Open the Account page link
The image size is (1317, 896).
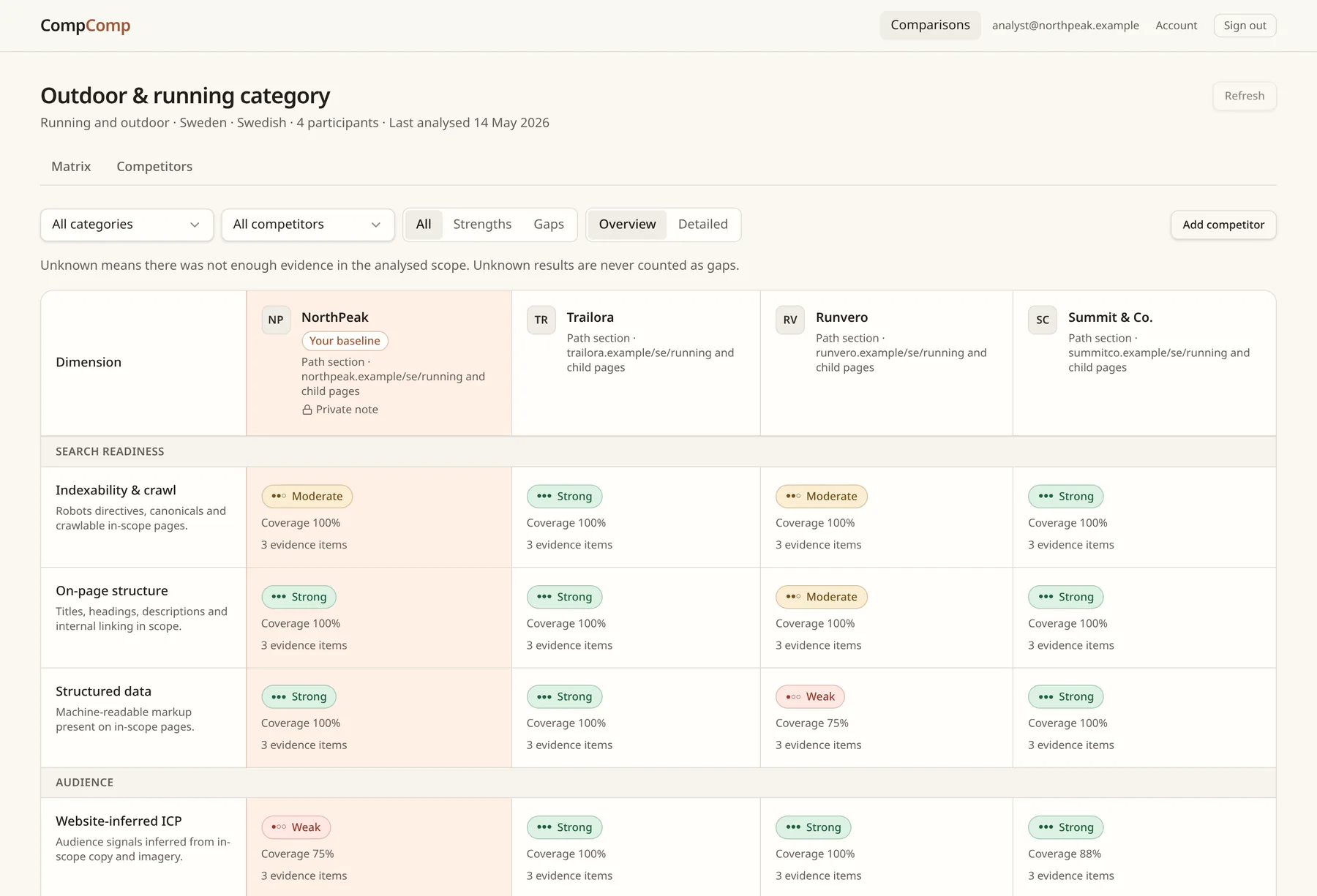click(1177, 26)
